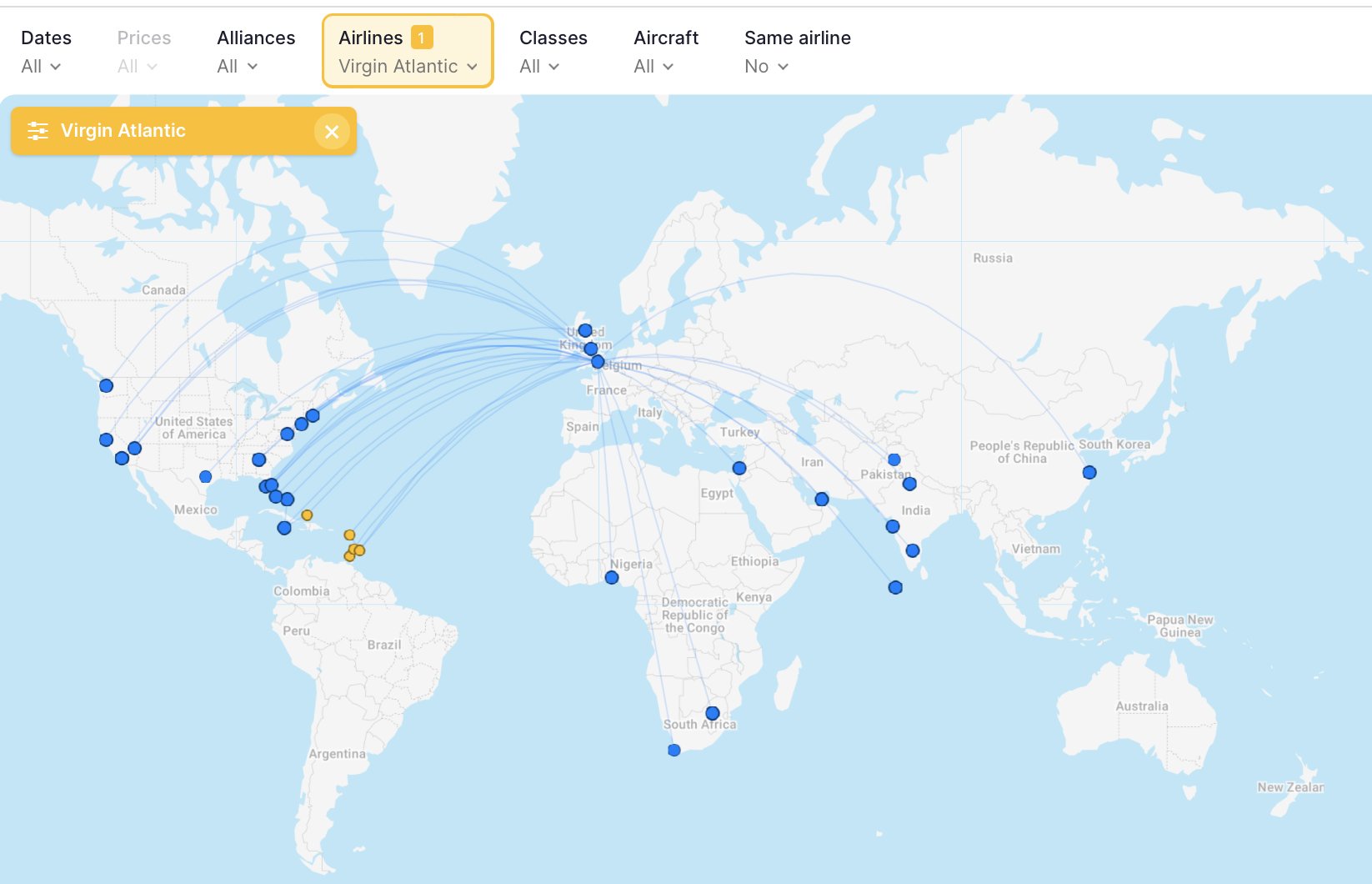This screenshot has height=884, width=1372.
Task: Click the Democratic Republic of the Congo label
Action: click(694, 615)
